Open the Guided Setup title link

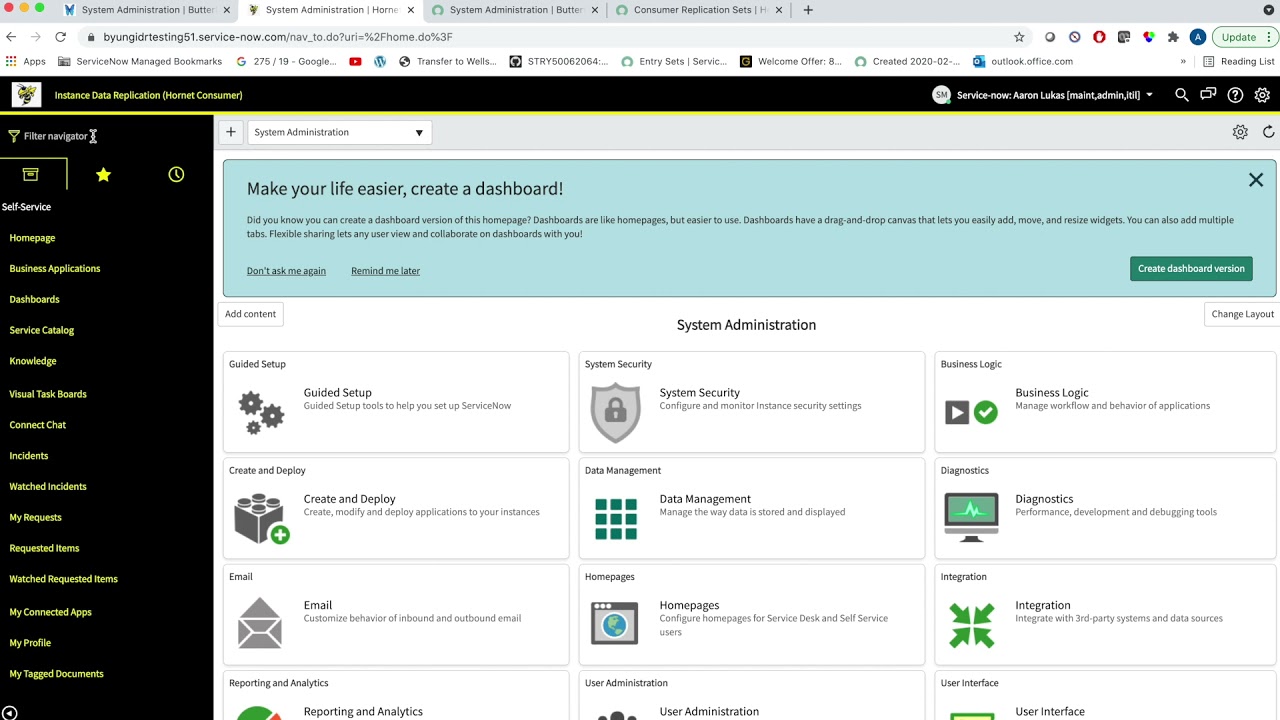click(x=338, y=393)
